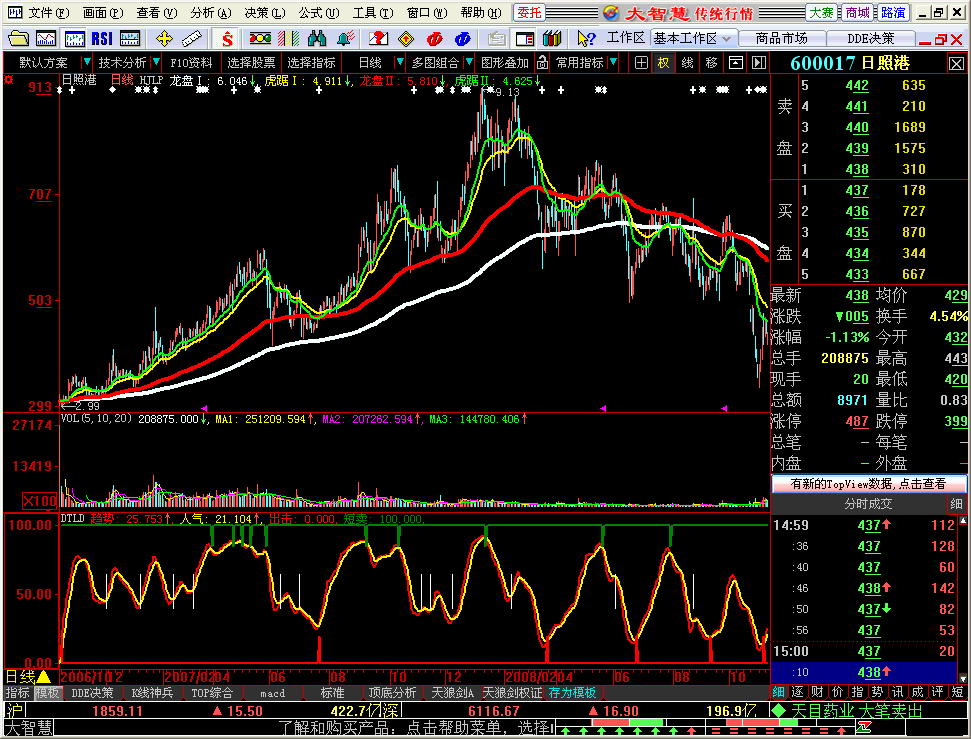
Task: Switch to the 商品市场 tab
Action: (x=782, y=38)
